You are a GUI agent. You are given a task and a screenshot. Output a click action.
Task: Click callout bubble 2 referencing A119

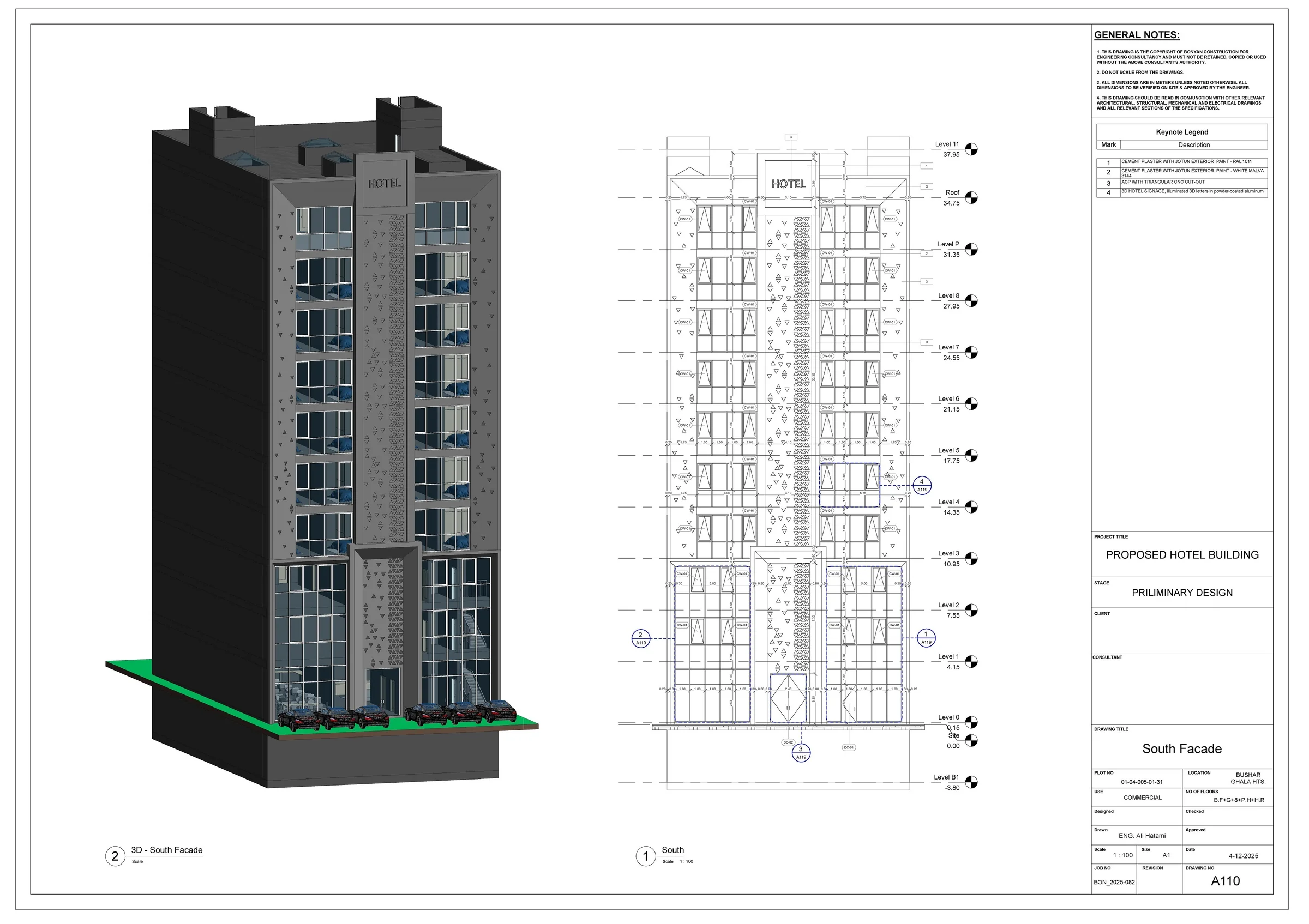point(641,638)
